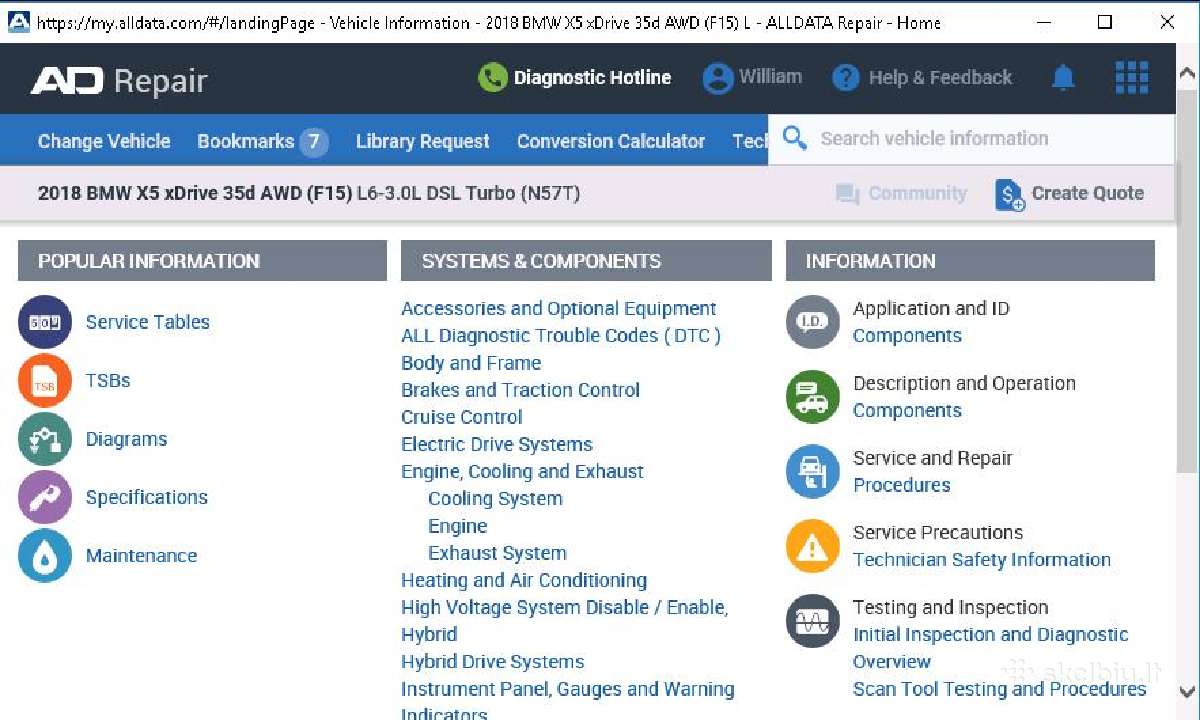Click the Help & Feedback label
Screen dimensions: 1200x720
pos(940,77)
